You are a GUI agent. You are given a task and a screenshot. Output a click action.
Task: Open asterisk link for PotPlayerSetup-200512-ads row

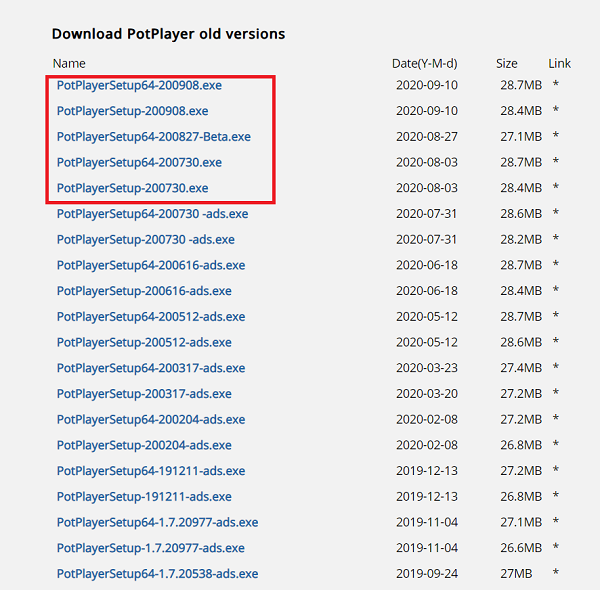[x=556, y=341]
